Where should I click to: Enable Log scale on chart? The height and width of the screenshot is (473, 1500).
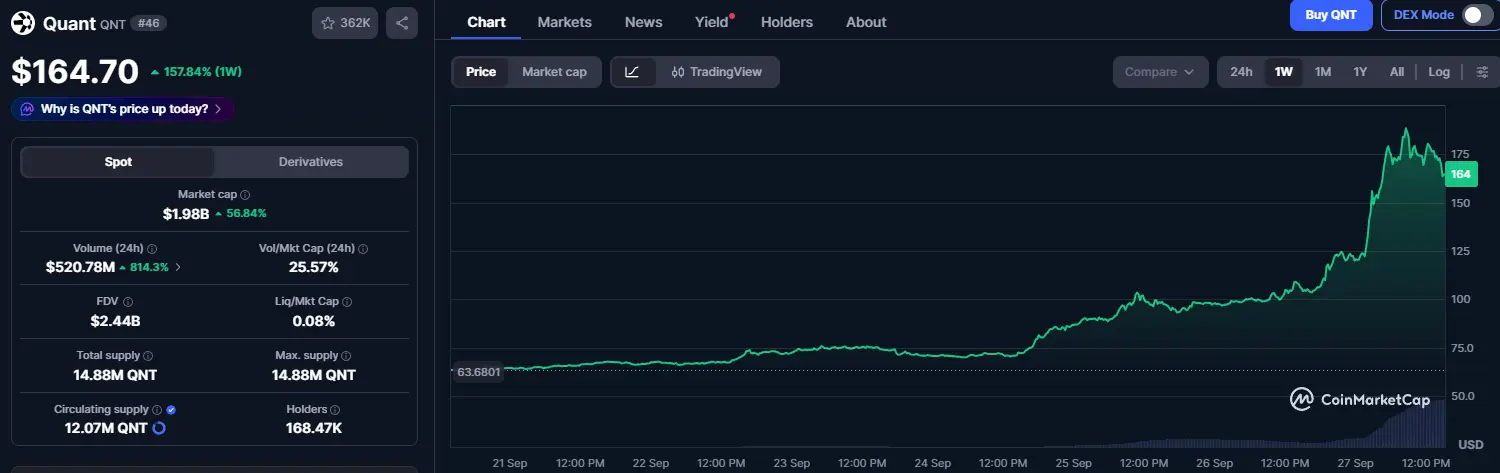pos(1439,72)
